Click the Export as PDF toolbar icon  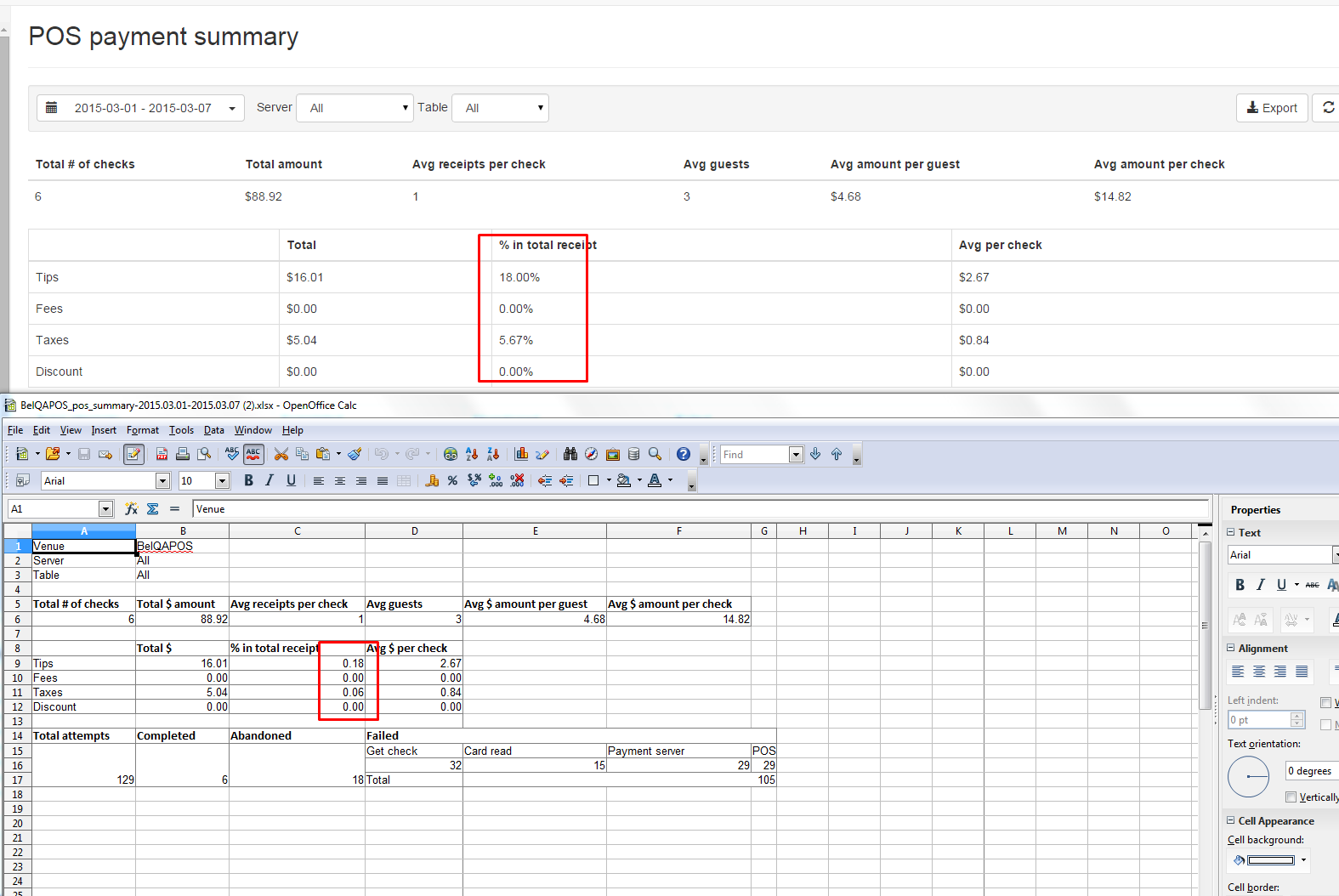162,455
